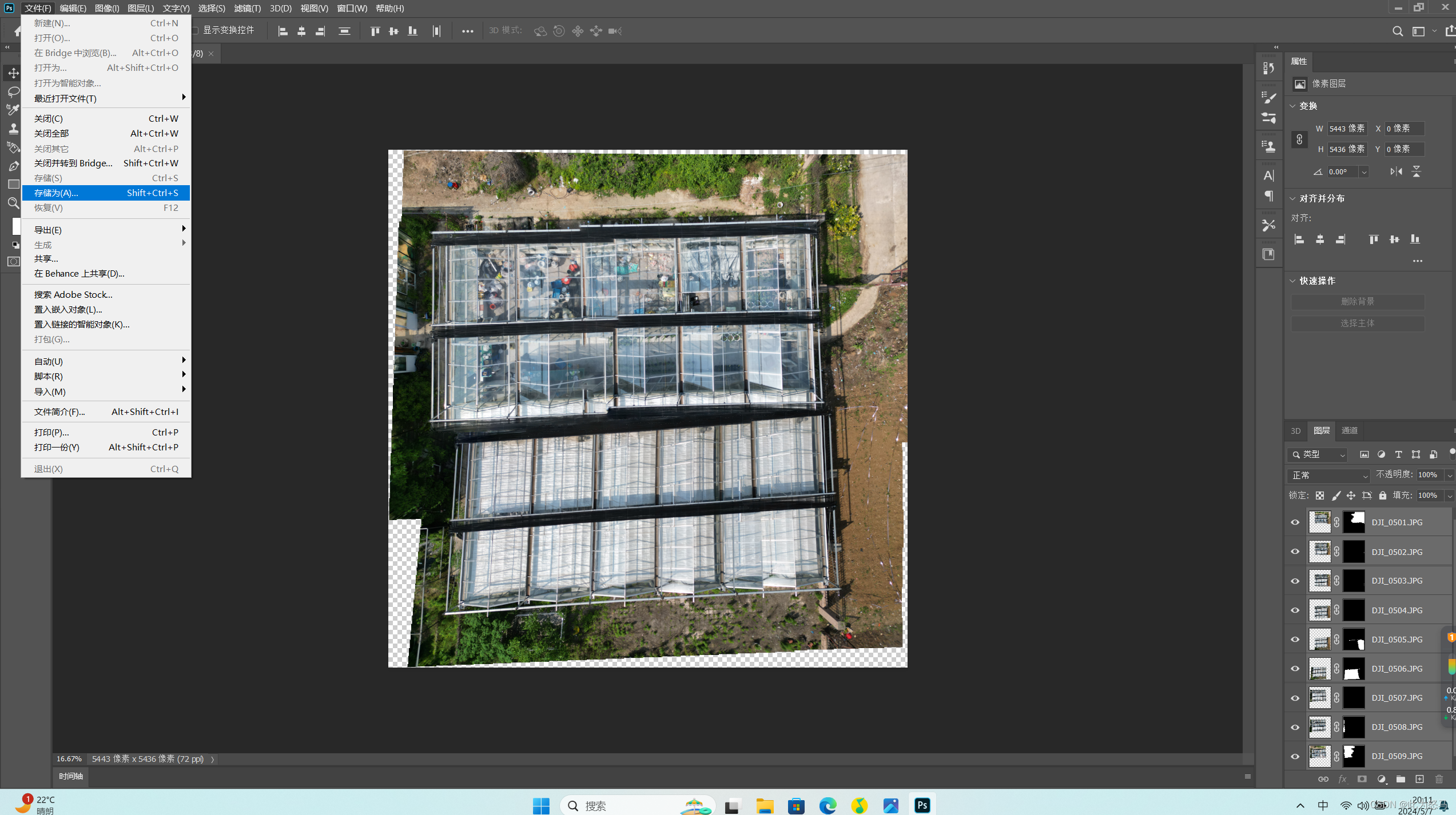The height and width of the screenshot is (815, 1456).
Task: Click lock all layer padlock icon
Action: pos(1382,496)
